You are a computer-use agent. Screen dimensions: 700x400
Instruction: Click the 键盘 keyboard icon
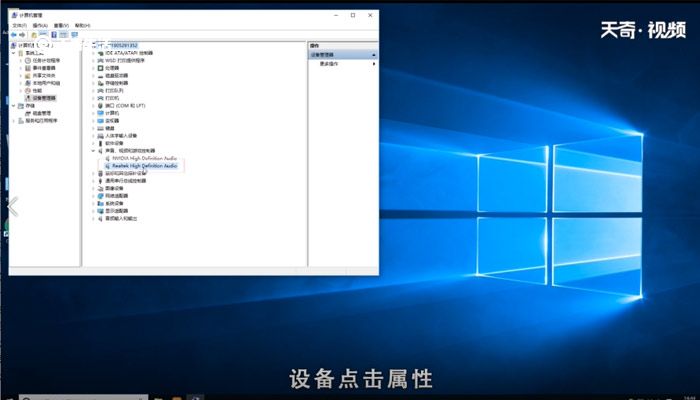click(100, 128)
